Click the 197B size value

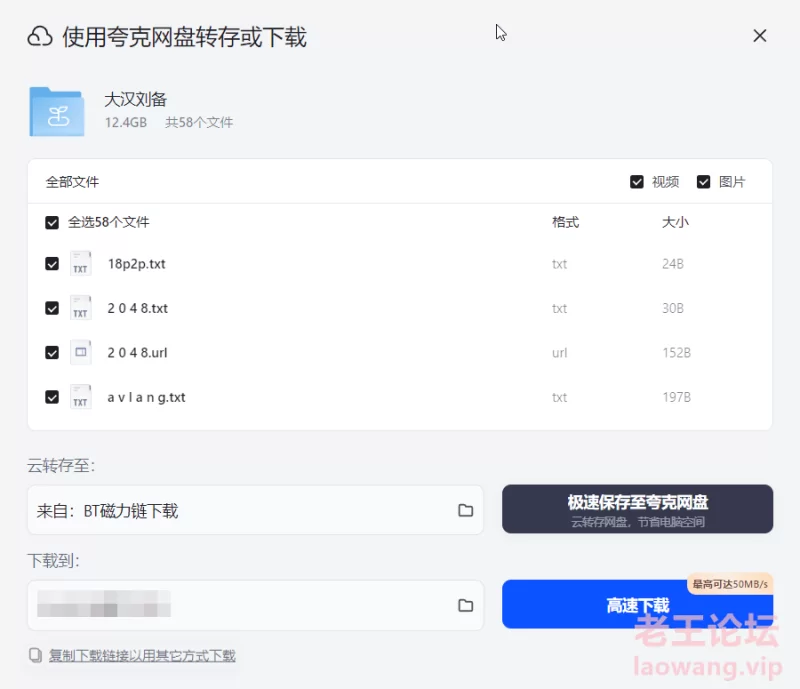pyautogui.click(x=676, y=397)
